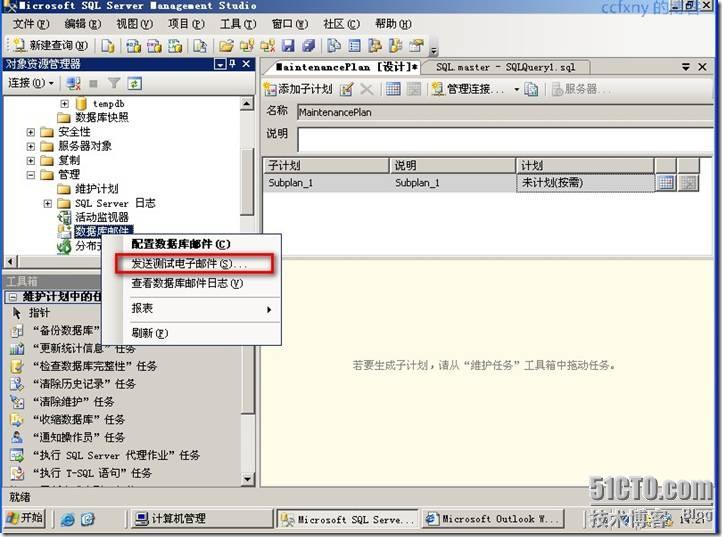Screen dimensions: 722x537
Task: Expand the SQL Server Logs (SQL Server 日志) node
Action: click(x=47, y=203)
